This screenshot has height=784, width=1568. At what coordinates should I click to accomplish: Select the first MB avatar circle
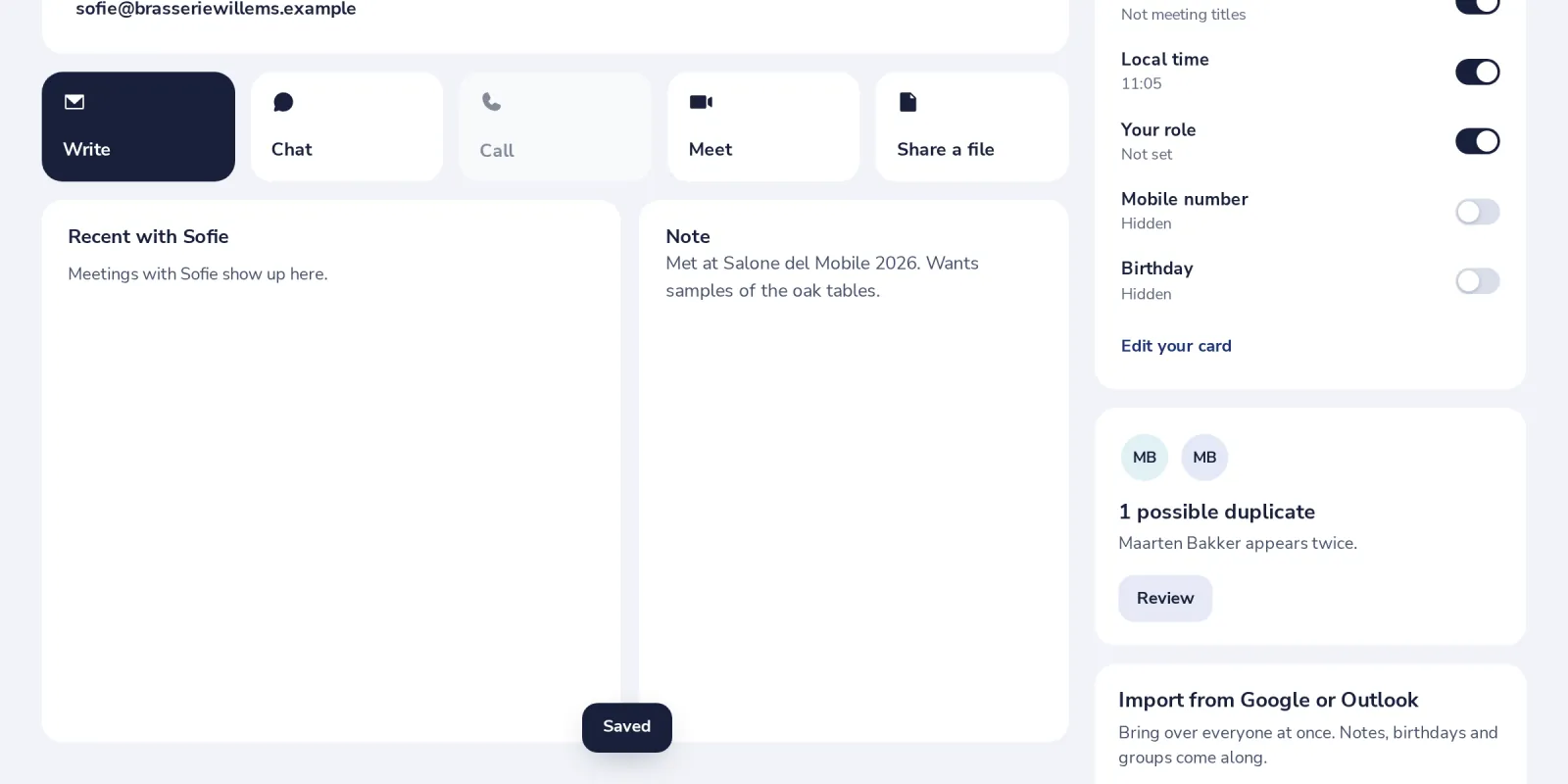coord(1145,458)
